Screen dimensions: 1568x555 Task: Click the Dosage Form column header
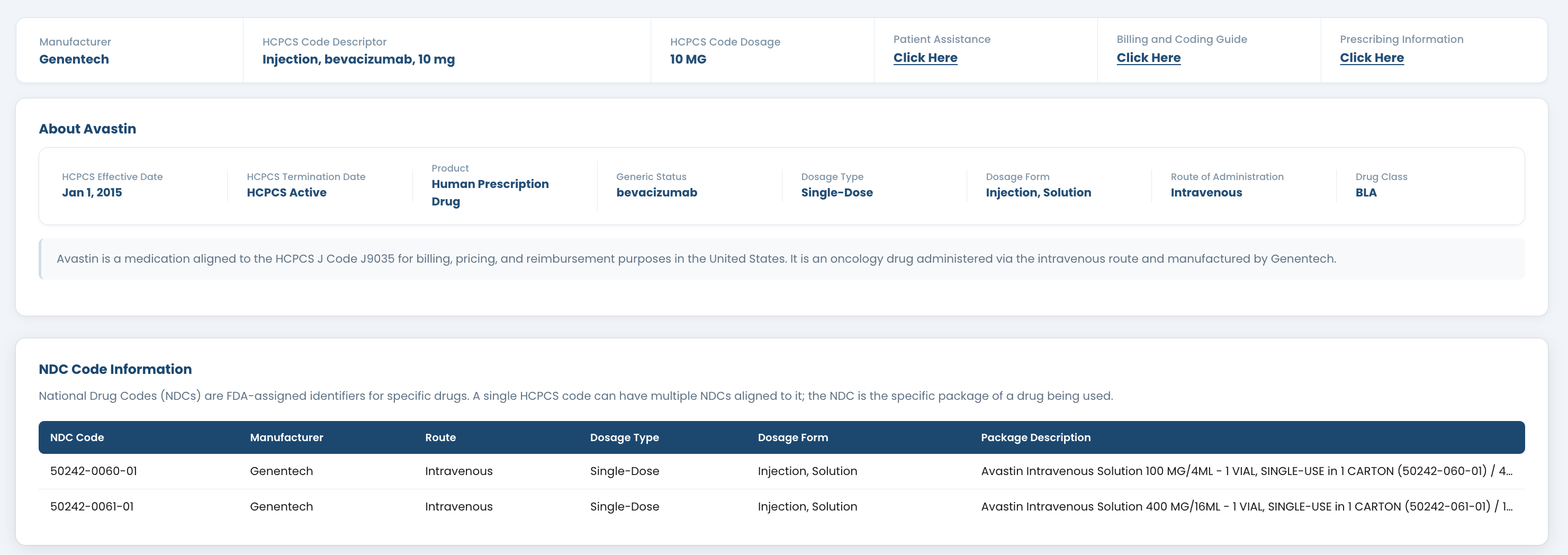pos(792,437)
